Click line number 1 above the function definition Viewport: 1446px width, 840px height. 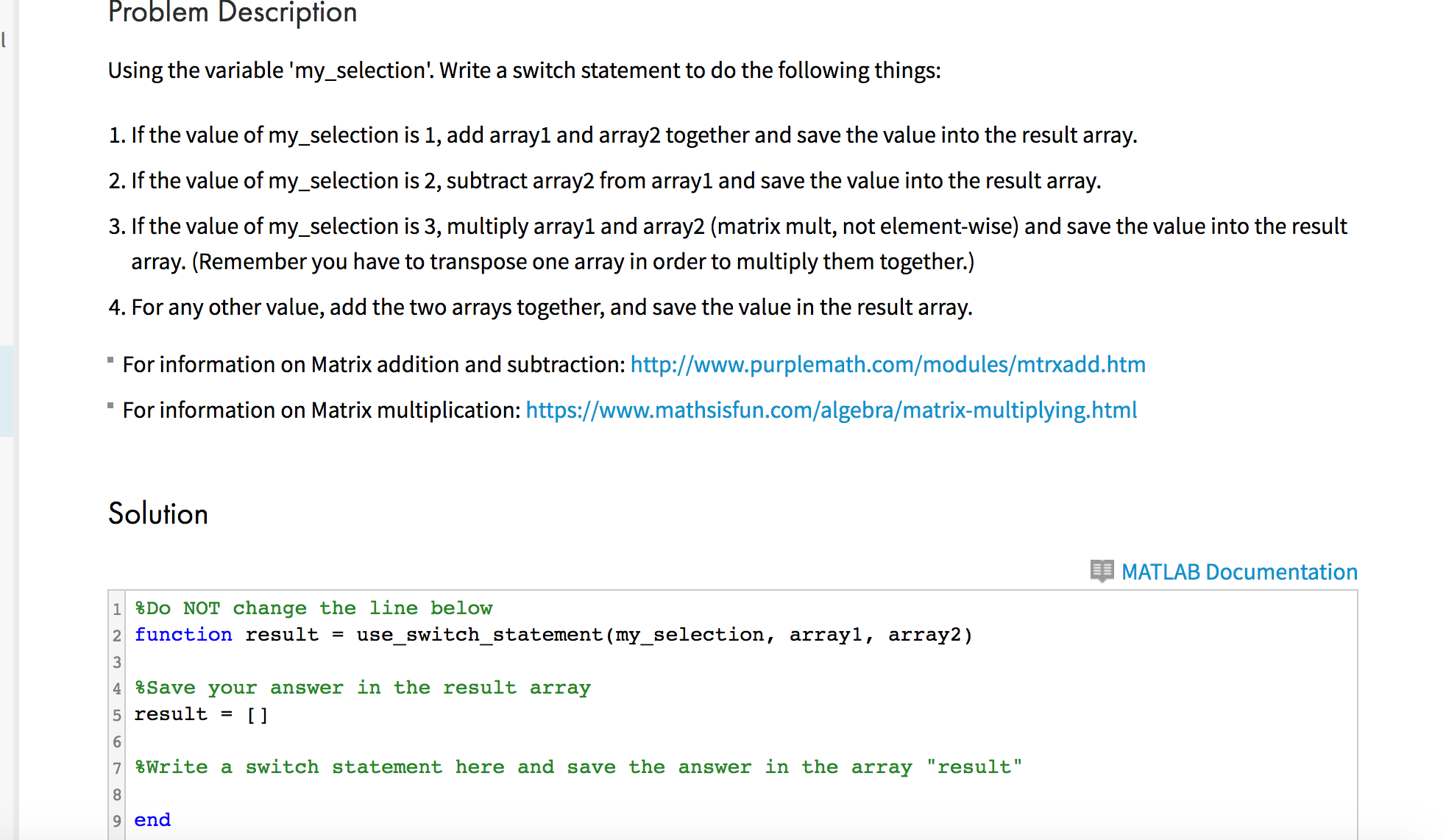117,608
